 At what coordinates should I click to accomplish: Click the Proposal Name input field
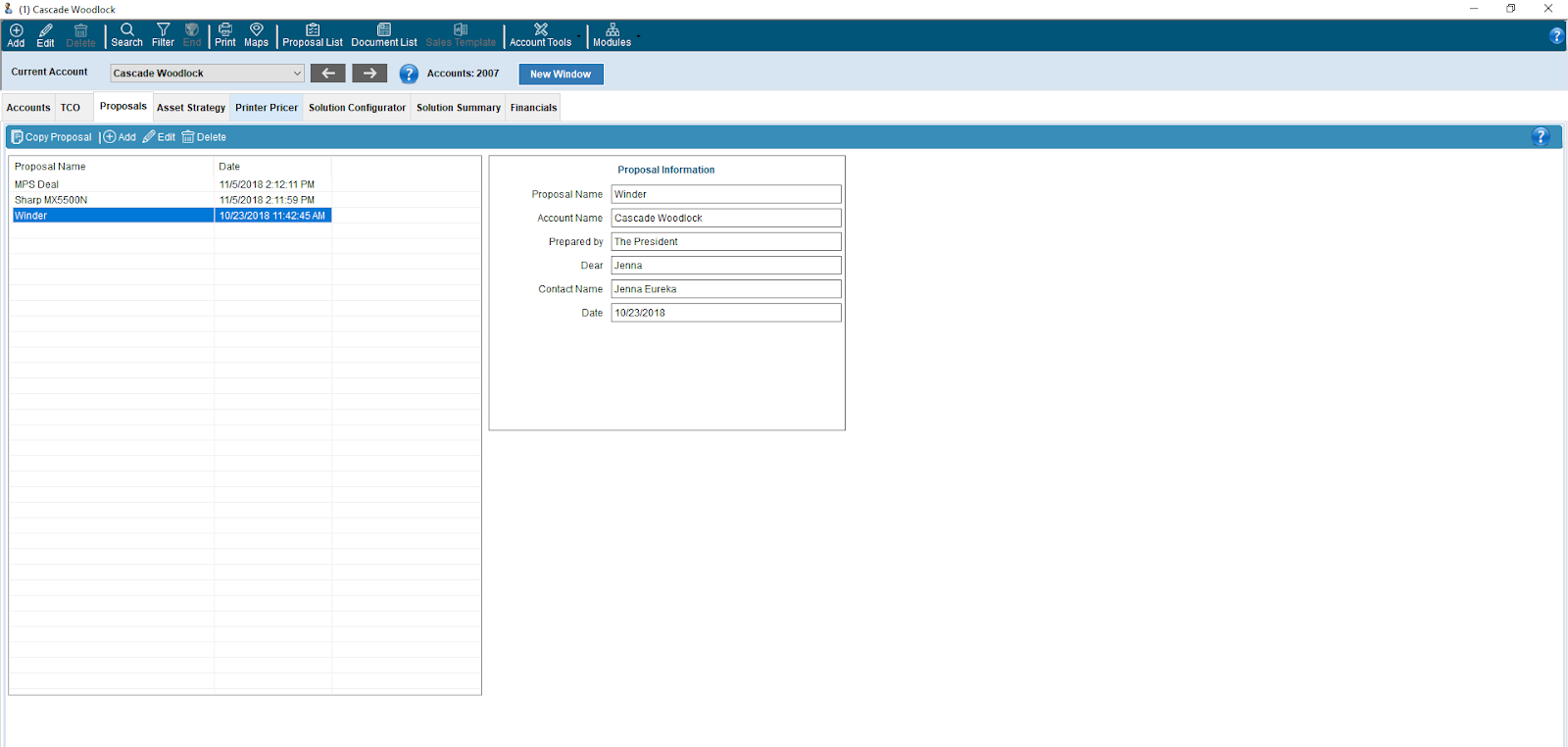pos(726,194)
